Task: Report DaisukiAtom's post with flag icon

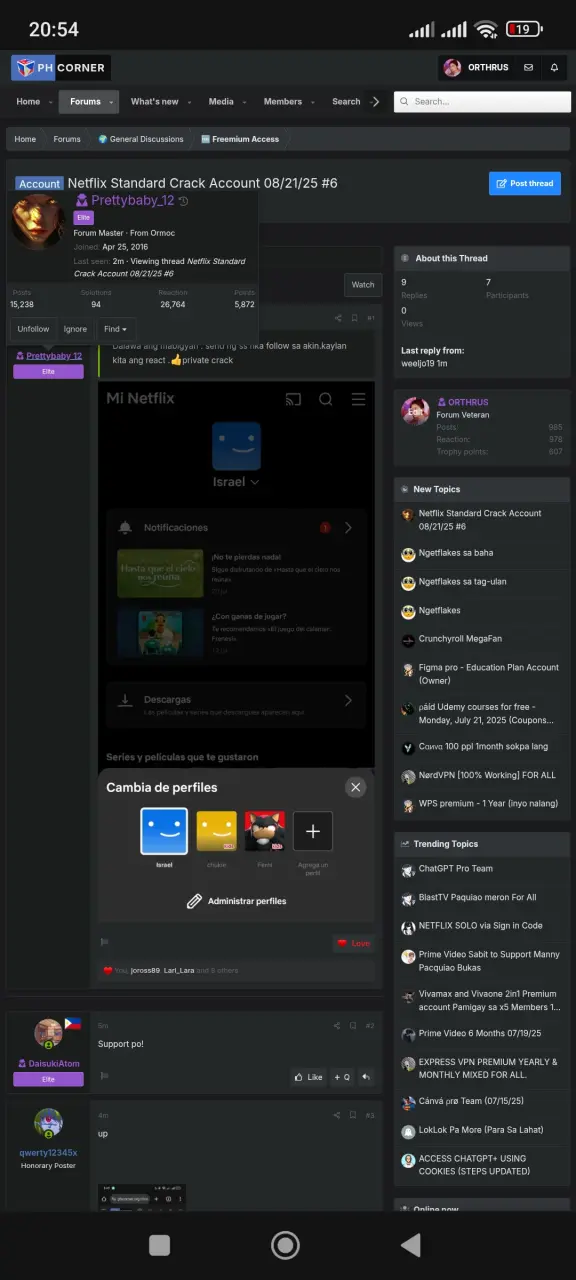Action: [x=104, y=1076]
